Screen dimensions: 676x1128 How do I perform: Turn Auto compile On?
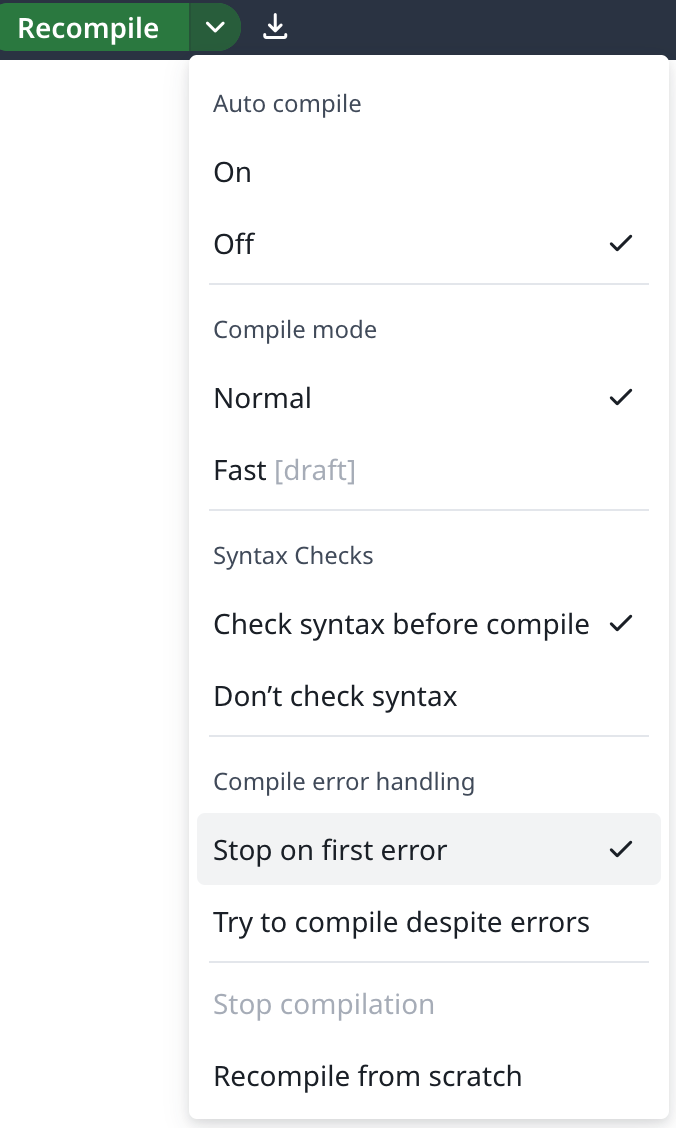point(232,171)
